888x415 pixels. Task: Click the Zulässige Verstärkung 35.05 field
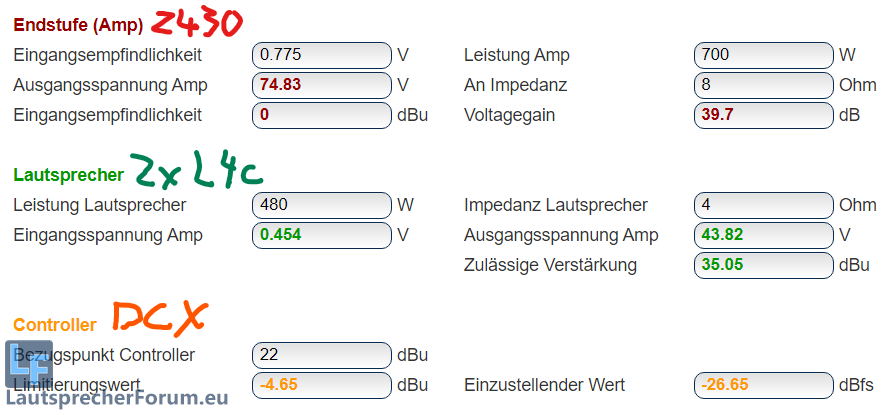click(763, 265)
